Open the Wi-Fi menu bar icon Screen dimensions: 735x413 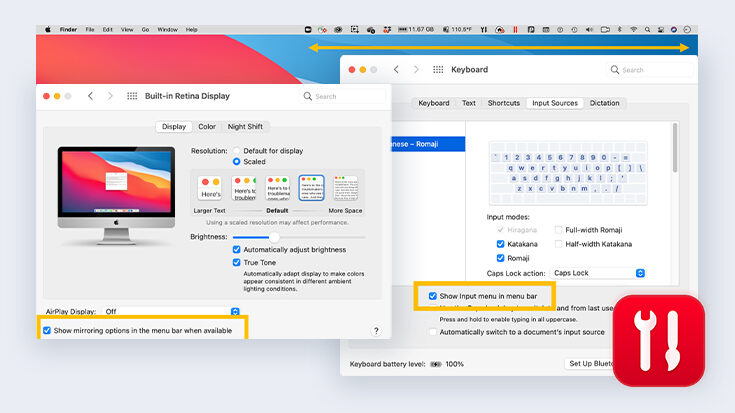click(633, 30)
